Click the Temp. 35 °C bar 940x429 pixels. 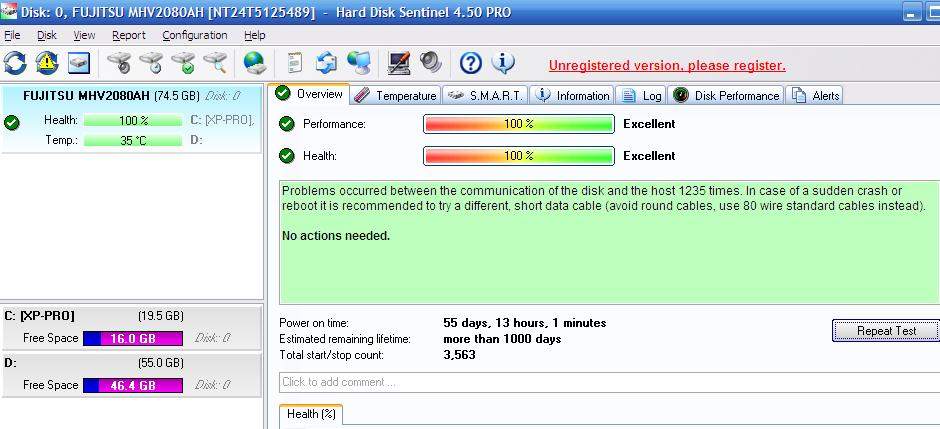[x=133, y=141]
